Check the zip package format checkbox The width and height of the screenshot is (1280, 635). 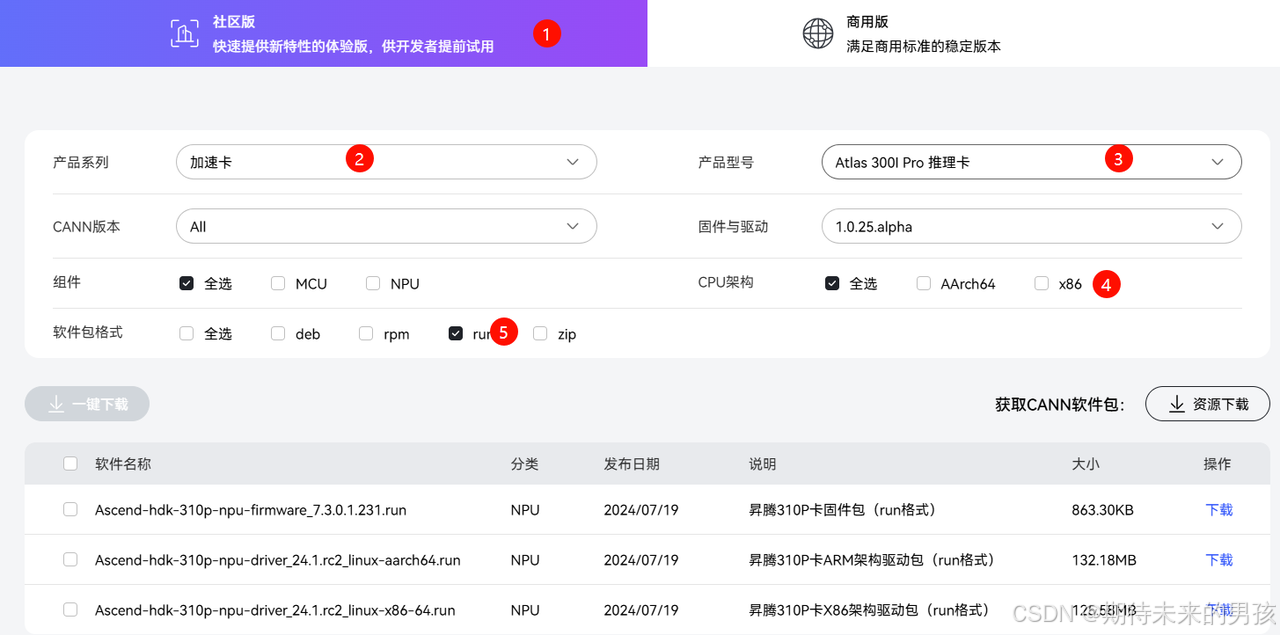[x=540, y=333]
